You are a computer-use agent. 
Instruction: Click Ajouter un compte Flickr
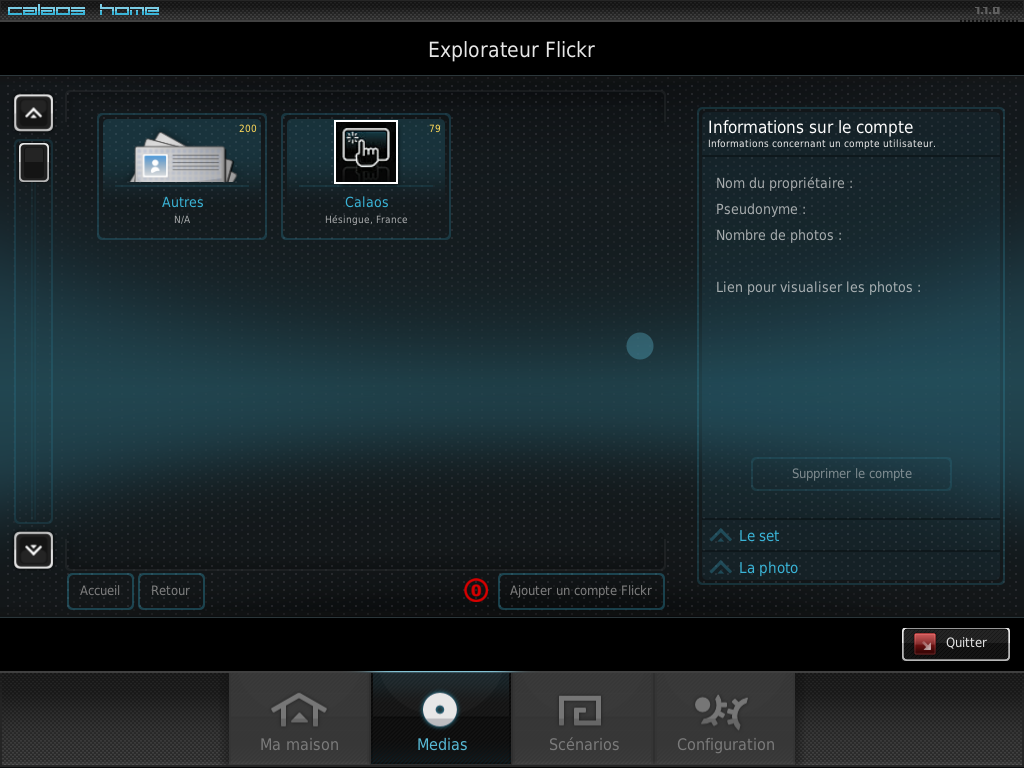click(x=581, y=591)
